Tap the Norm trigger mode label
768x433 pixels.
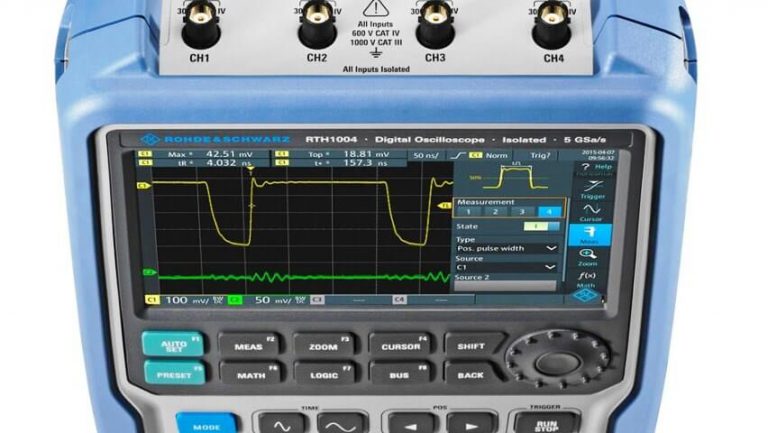click(496, 155)
